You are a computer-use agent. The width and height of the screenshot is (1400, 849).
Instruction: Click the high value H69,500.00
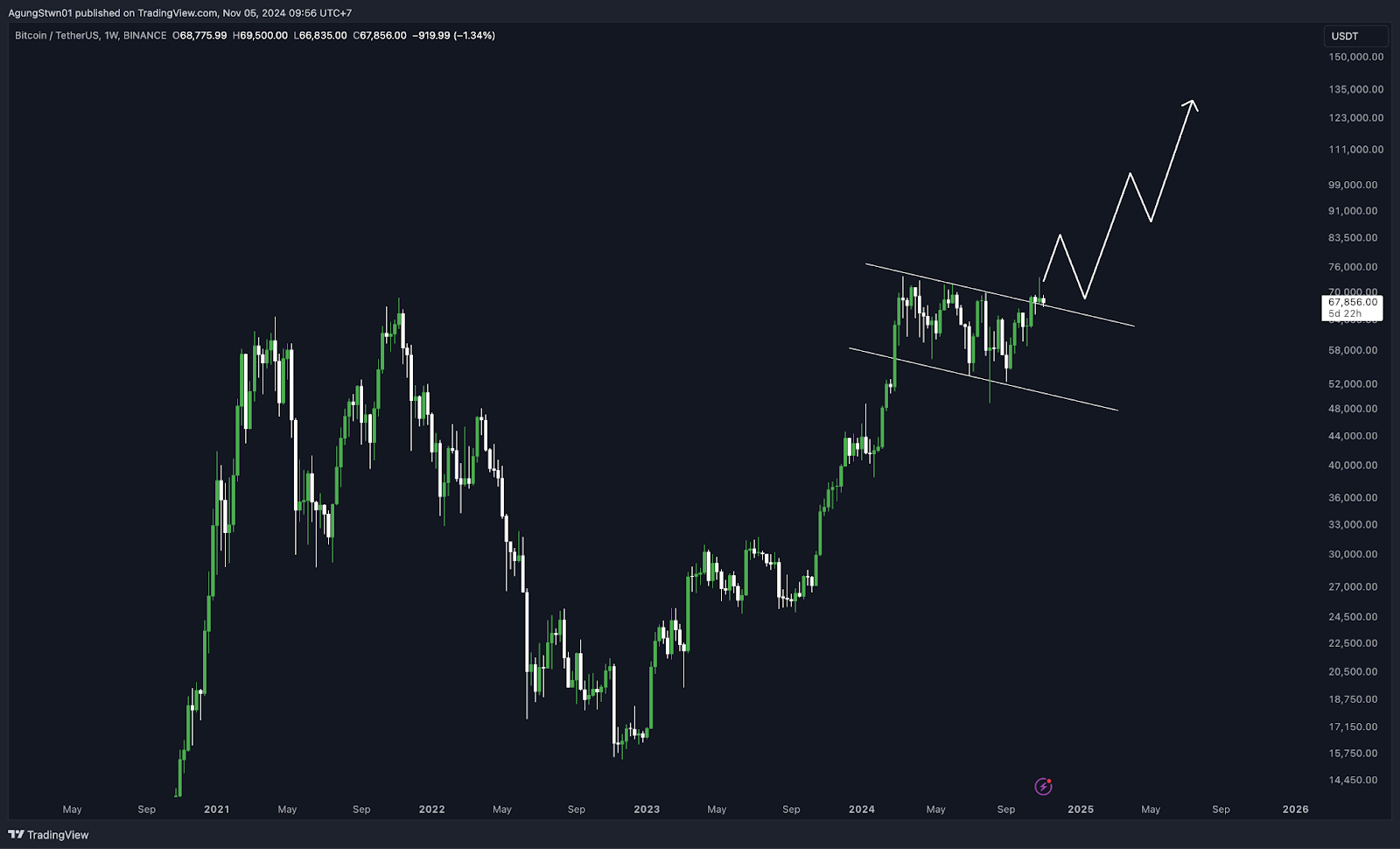pos(260,36)
